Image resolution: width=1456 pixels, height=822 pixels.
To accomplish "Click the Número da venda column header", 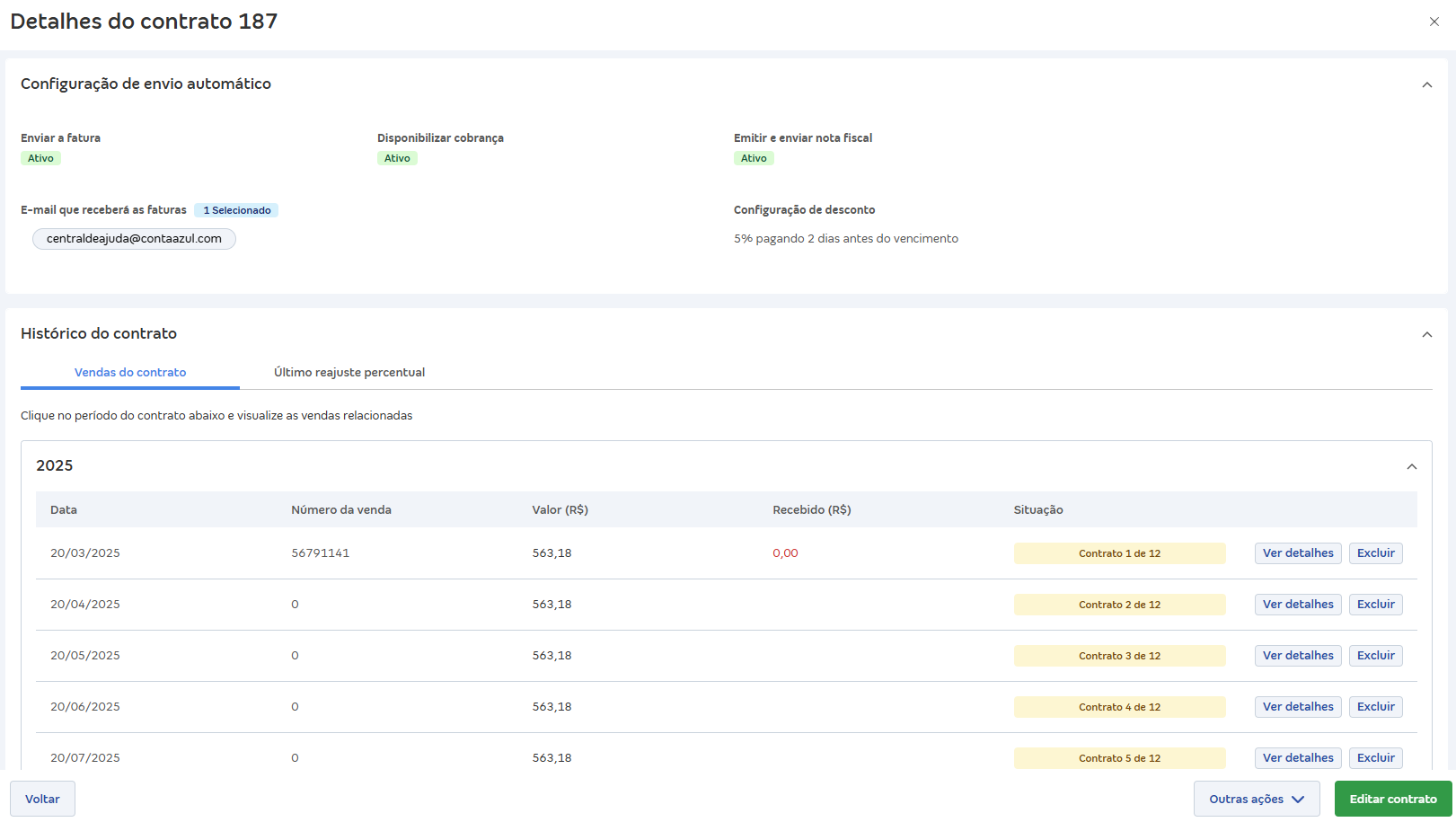I will [x=341, y=509].
